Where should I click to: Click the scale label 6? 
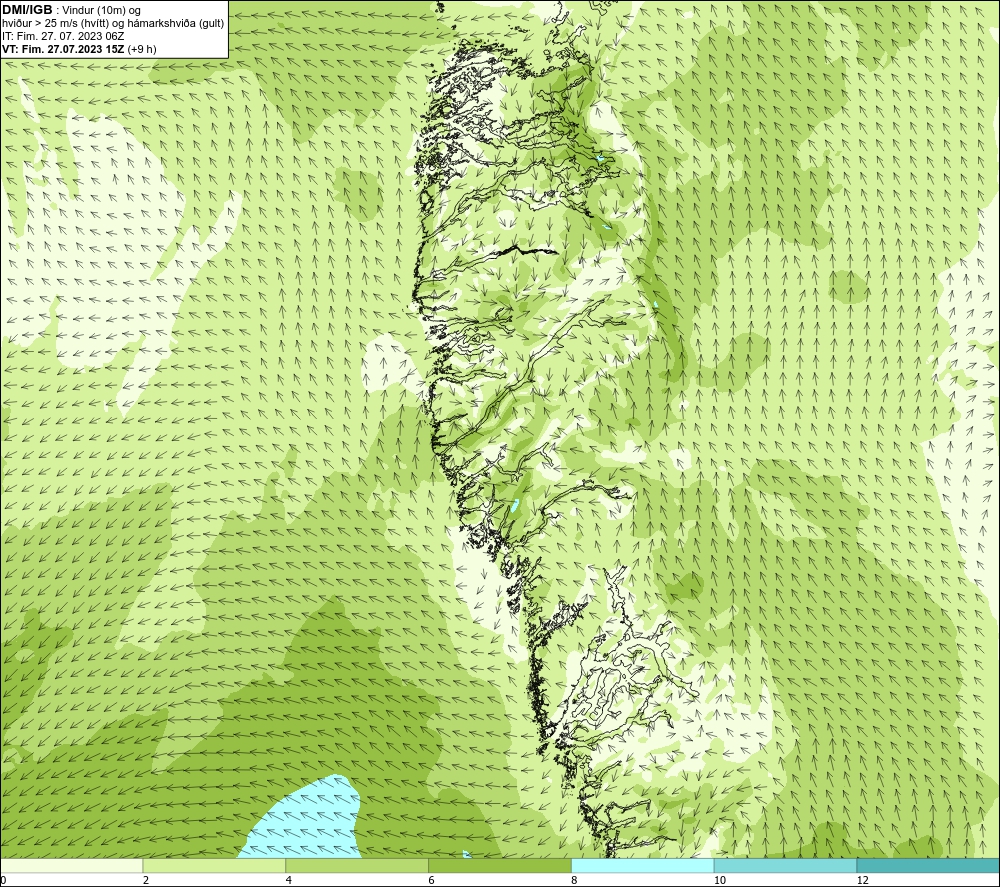[432, 880]
